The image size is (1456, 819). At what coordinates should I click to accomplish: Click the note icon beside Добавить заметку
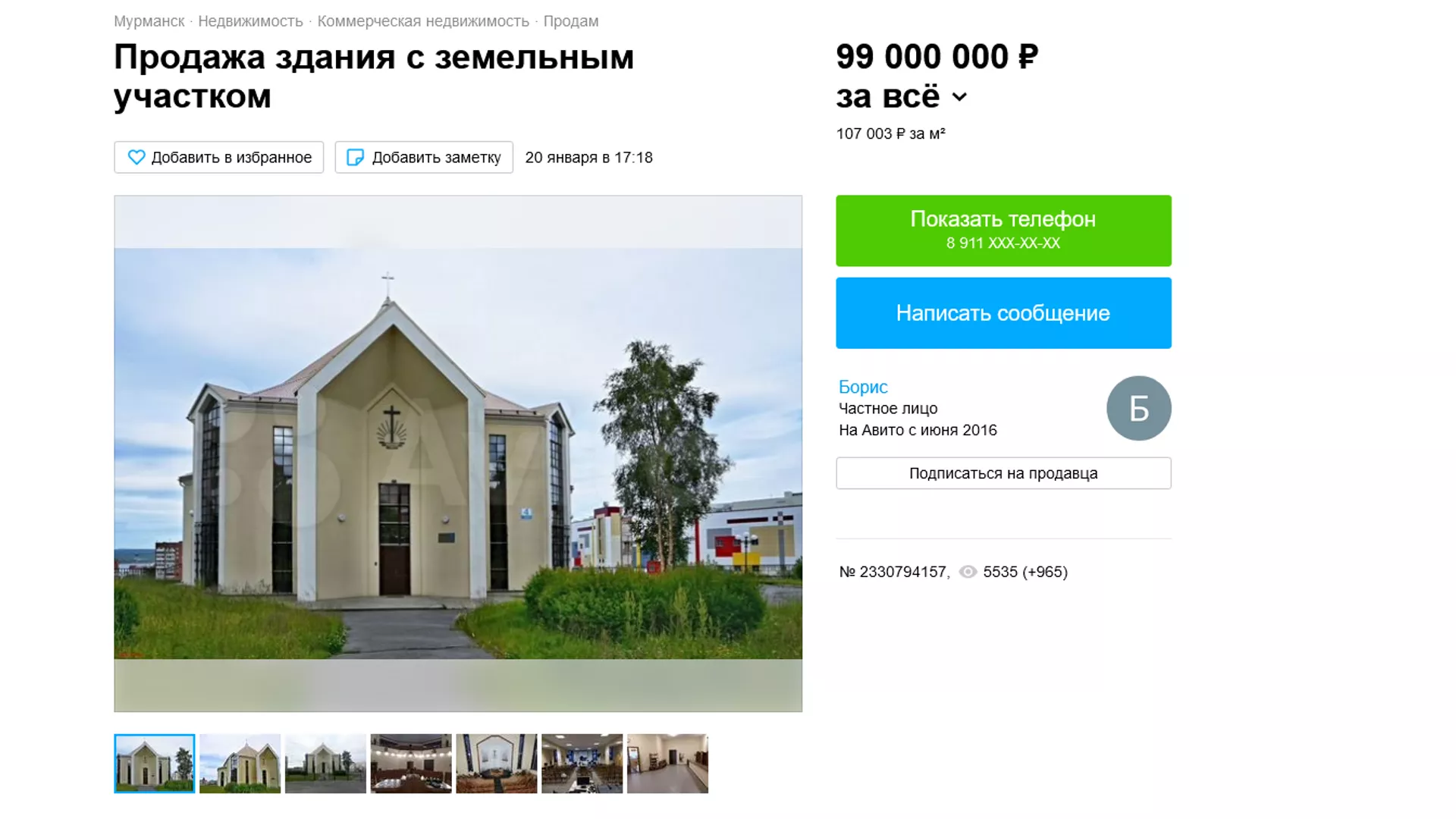(x=355, y=157)
